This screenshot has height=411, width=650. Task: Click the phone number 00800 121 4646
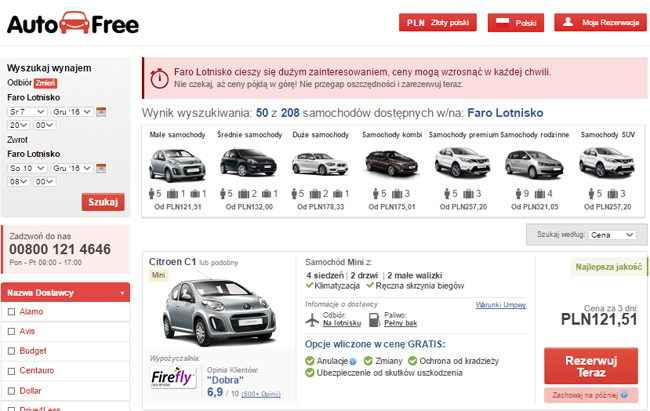60,249
